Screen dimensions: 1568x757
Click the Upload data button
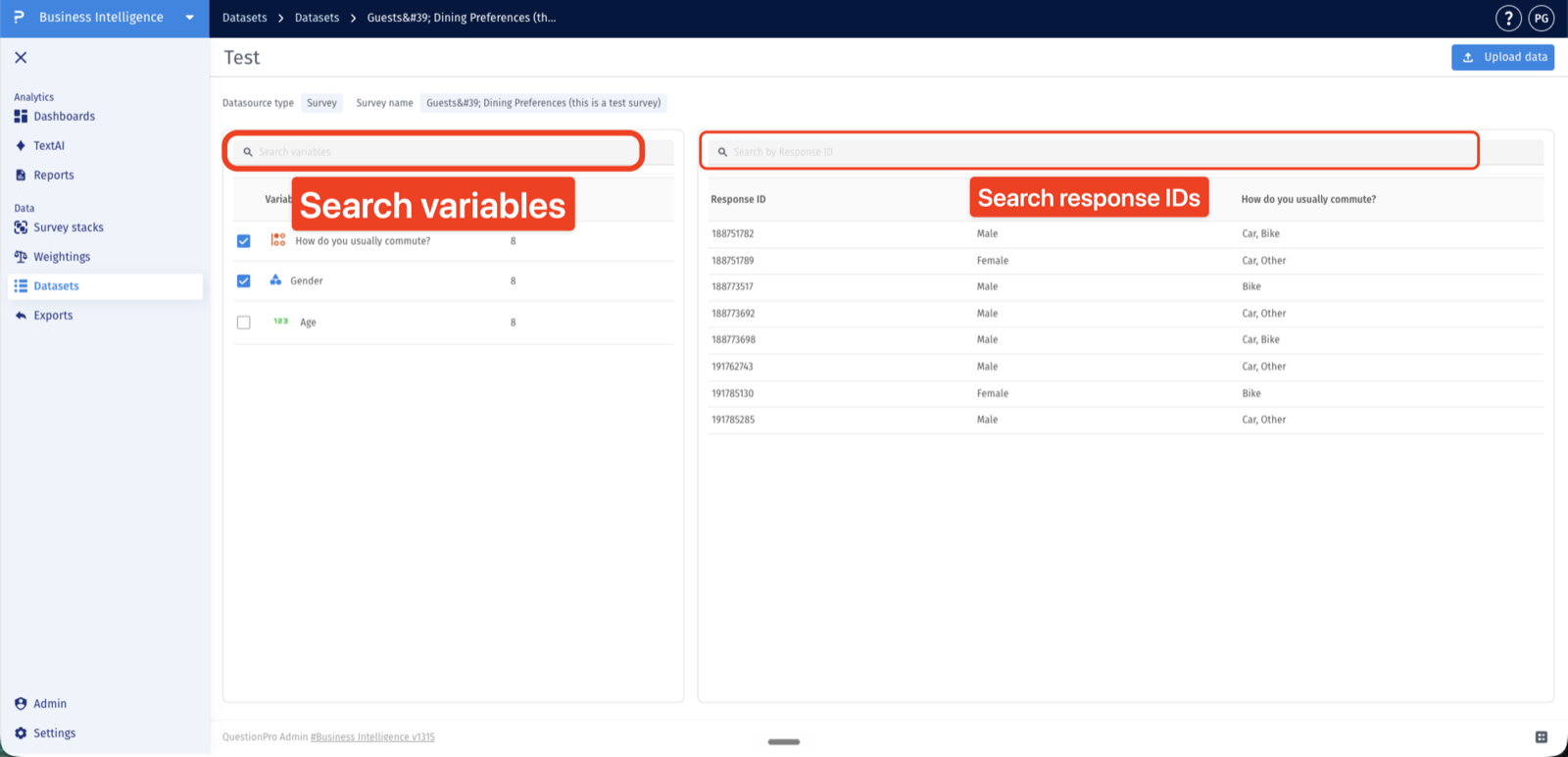(1502, 57)
